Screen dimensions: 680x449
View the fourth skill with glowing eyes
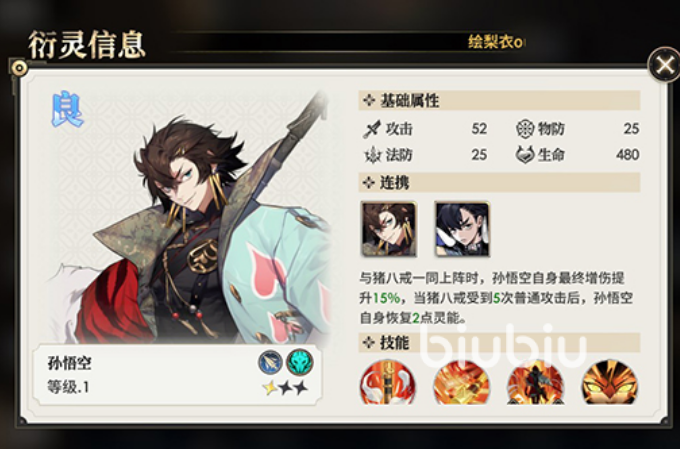tap(609, 383)
